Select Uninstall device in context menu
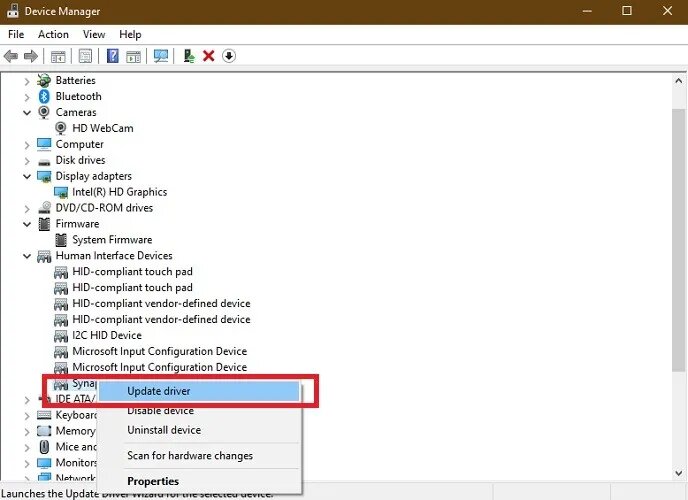688x500 pixels. point(164,430)
